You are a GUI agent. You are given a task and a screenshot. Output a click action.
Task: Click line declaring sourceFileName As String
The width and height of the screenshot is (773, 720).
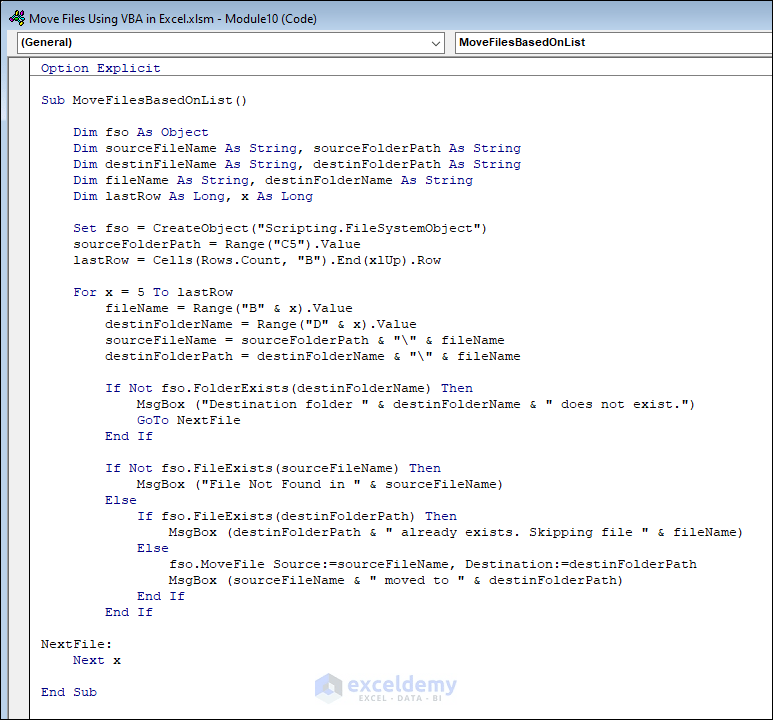297,148
